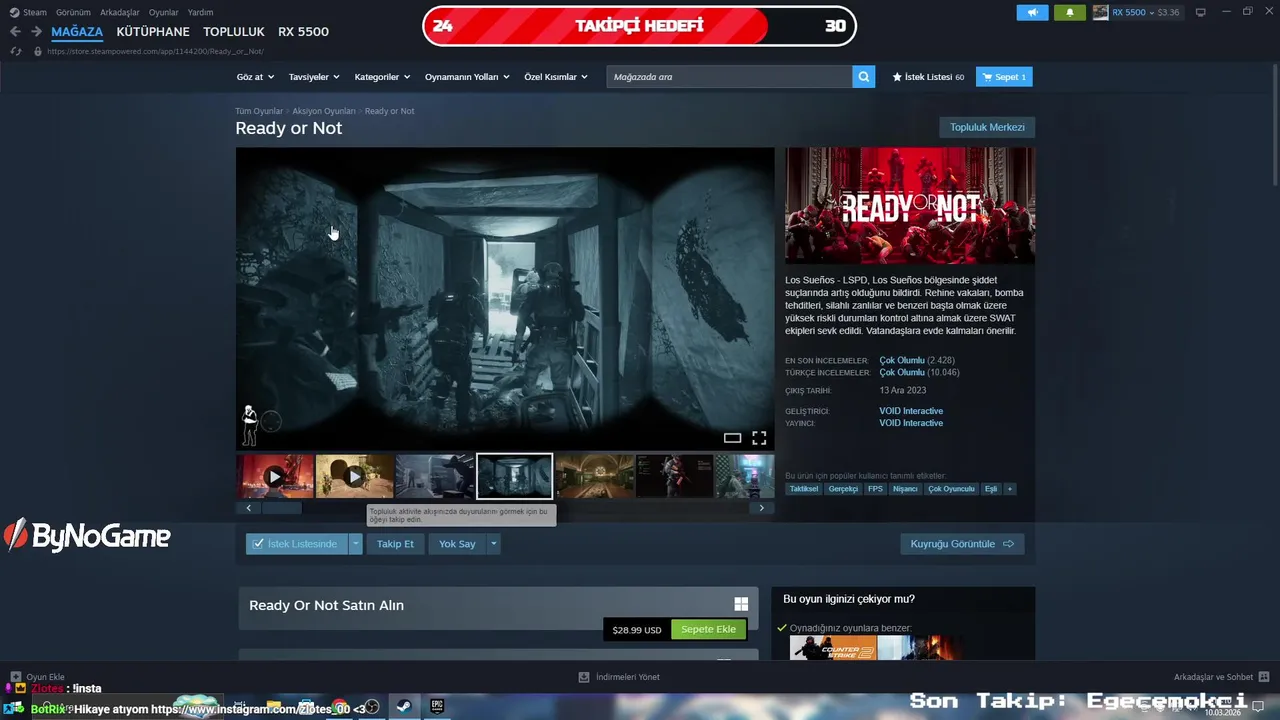
Task: Click the cart icon in Sepet button
Action: 987,77
